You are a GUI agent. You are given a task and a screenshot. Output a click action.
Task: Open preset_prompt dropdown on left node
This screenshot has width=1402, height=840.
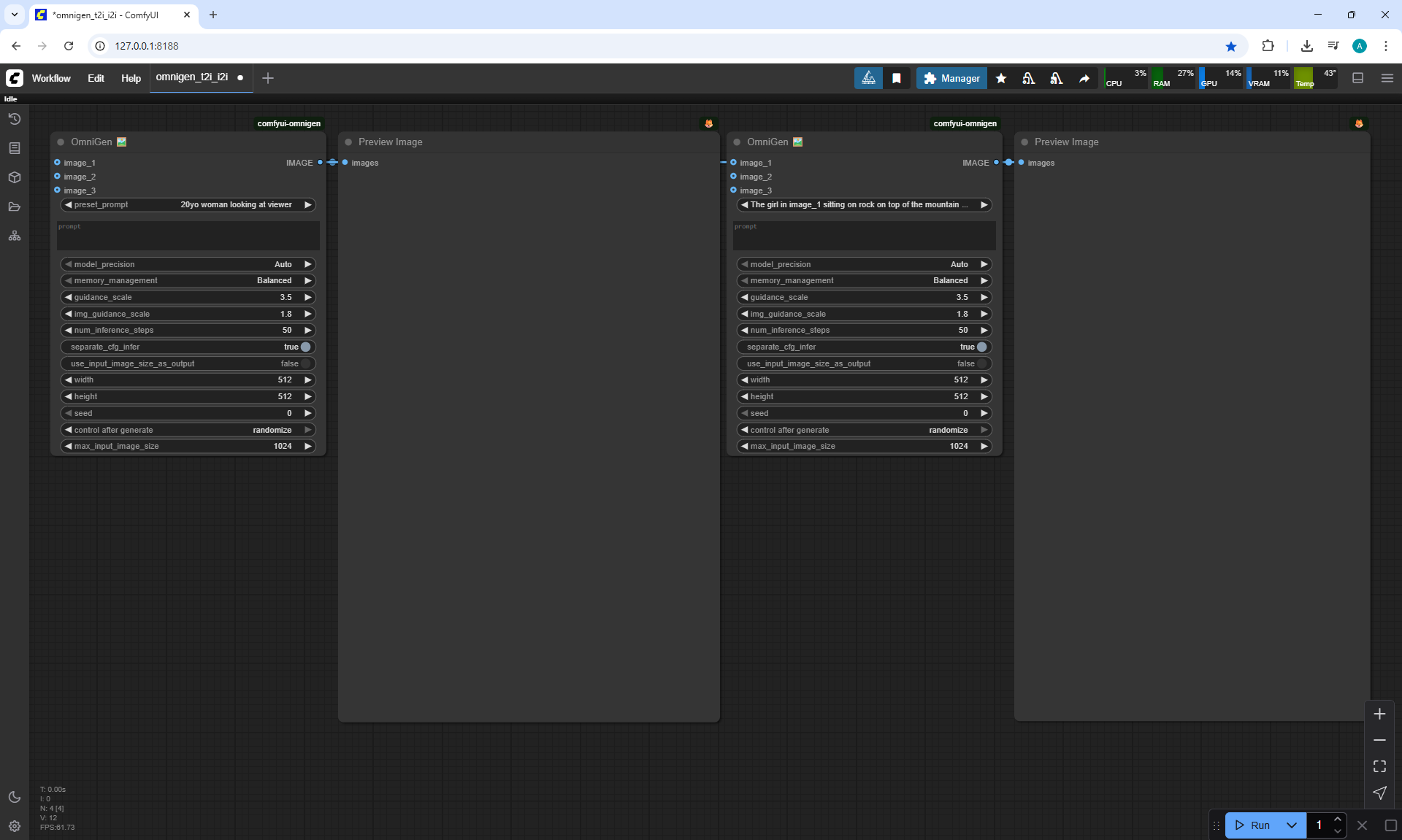tap(188, 205)
